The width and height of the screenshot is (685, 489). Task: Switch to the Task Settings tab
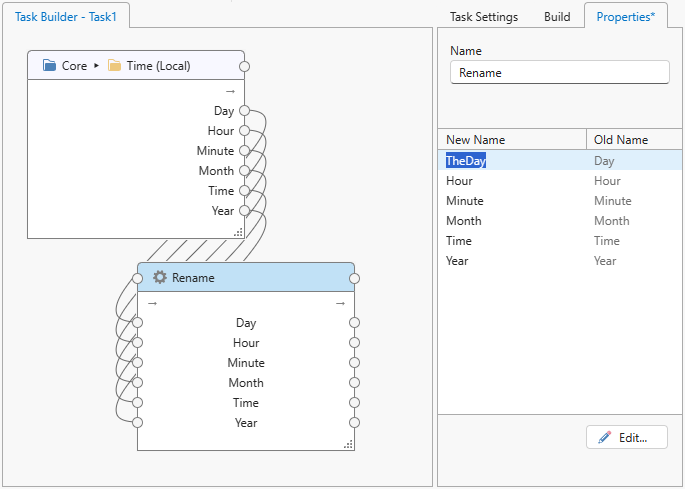point(484,17)
